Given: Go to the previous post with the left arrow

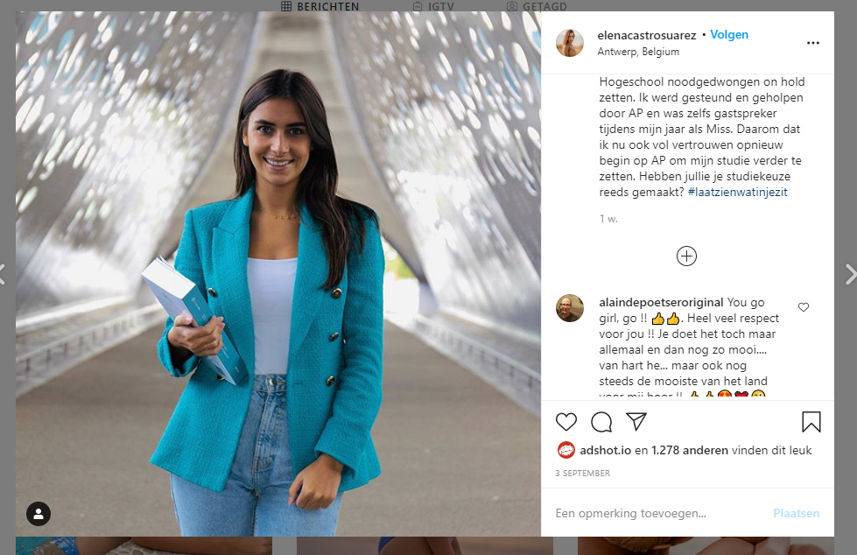Looking at the screenshot, I should (x=2, y=274).
